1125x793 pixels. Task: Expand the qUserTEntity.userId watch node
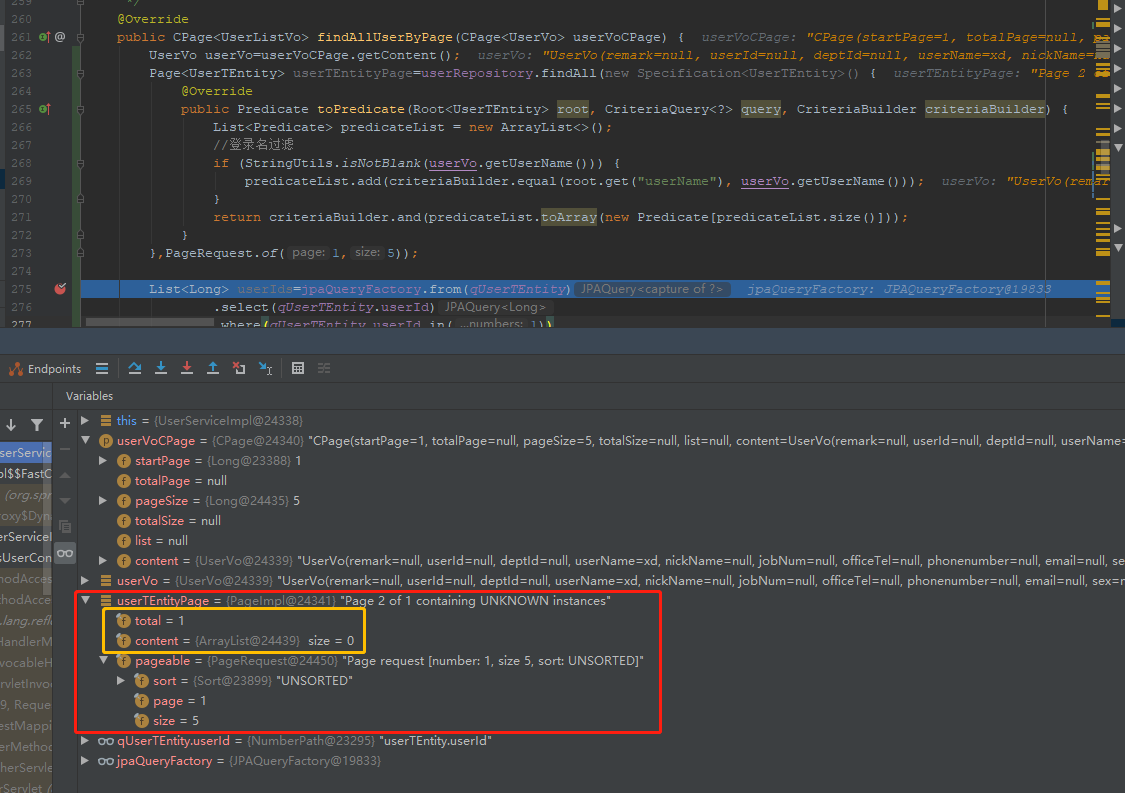click(85, 741)
